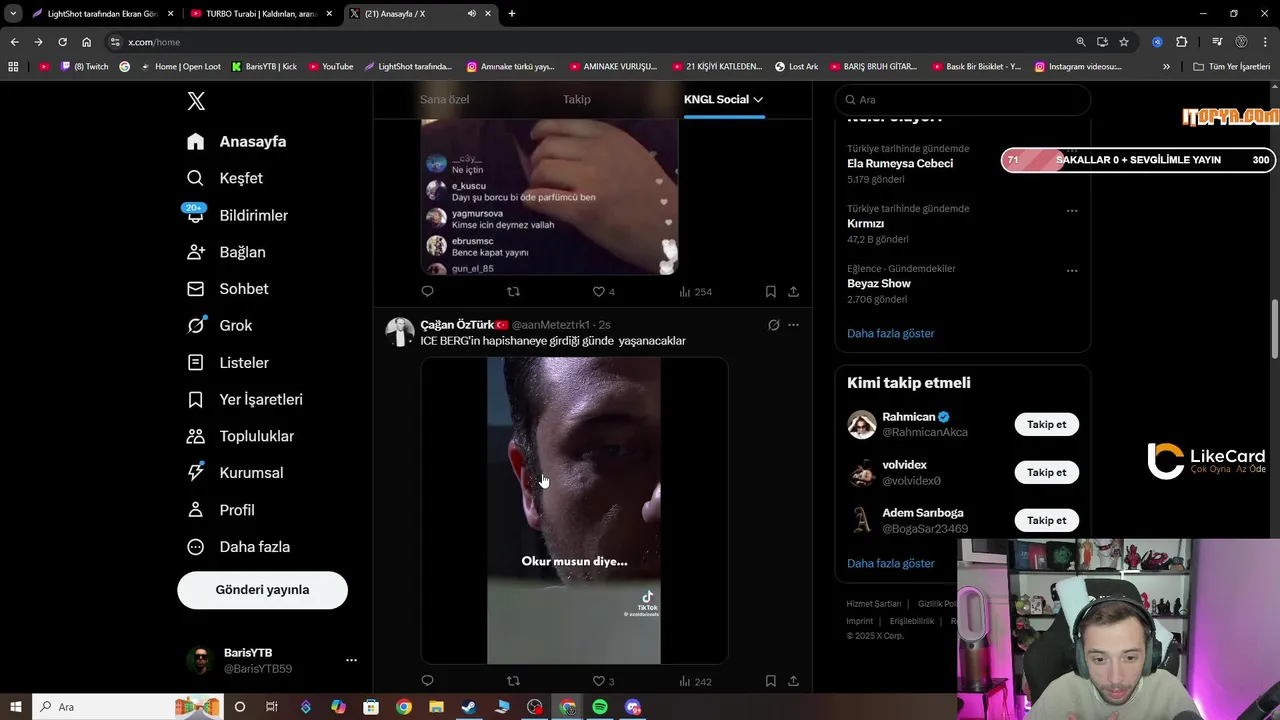Follow Adem Sarıboga with Takip et

pyautogui.click(x=1046, y=520)
